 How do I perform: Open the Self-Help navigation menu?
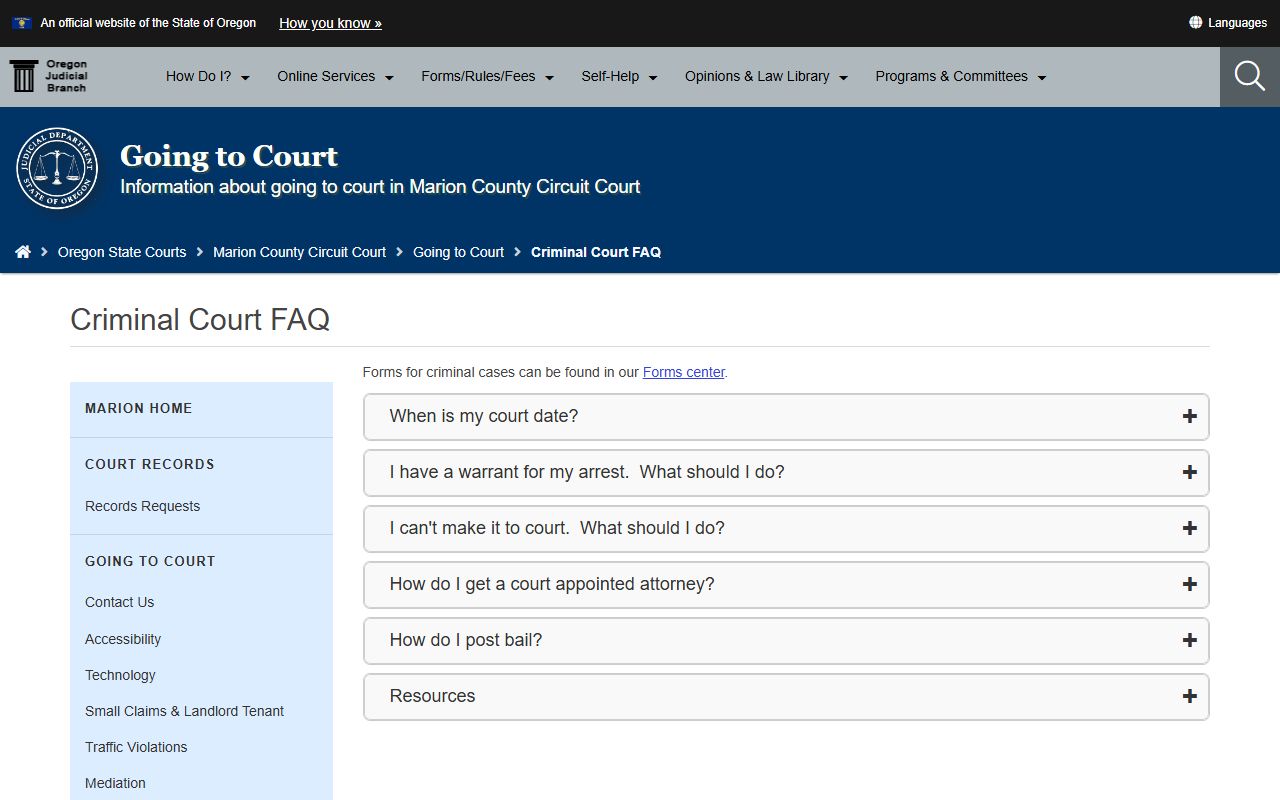coord(619,76)
